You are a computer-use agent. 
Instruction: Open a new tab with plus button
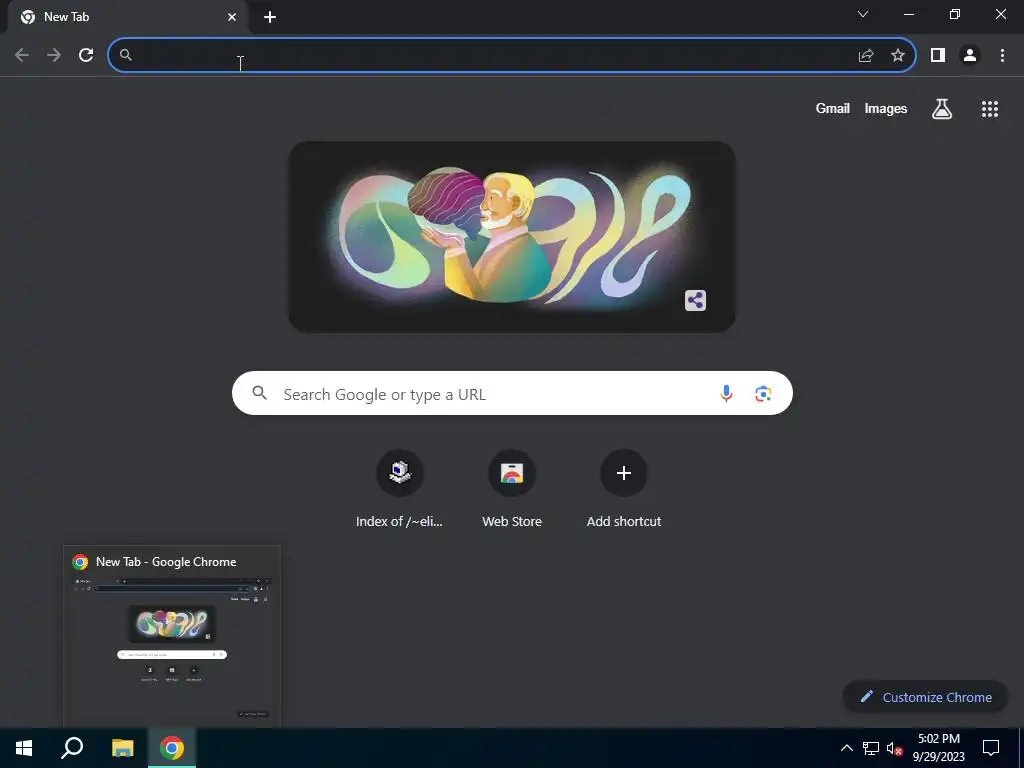point(270,17)
